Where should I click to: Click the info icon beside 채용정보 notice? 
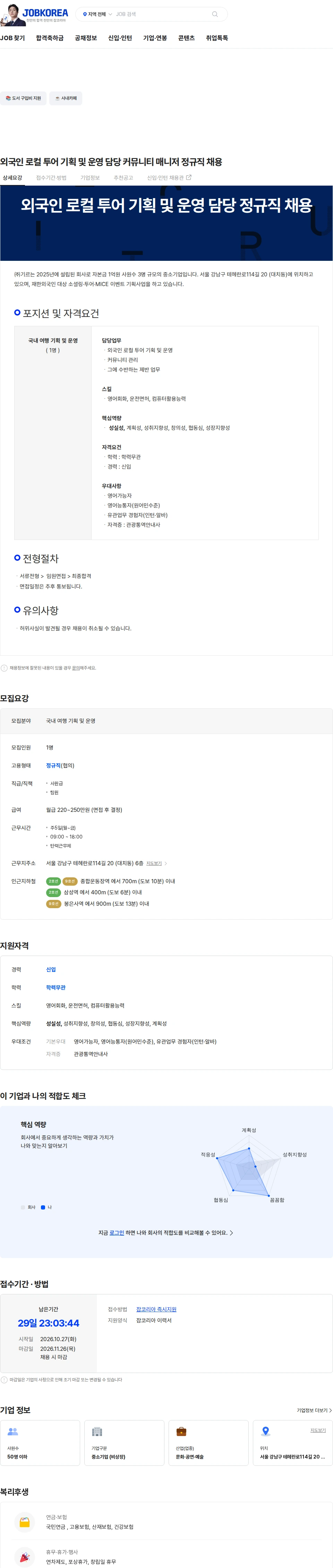point(4,668)
